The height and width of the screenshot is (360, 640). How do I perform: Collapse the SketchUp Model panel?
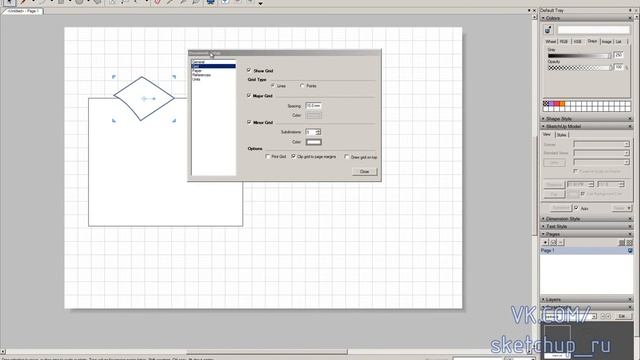(543, 127)
